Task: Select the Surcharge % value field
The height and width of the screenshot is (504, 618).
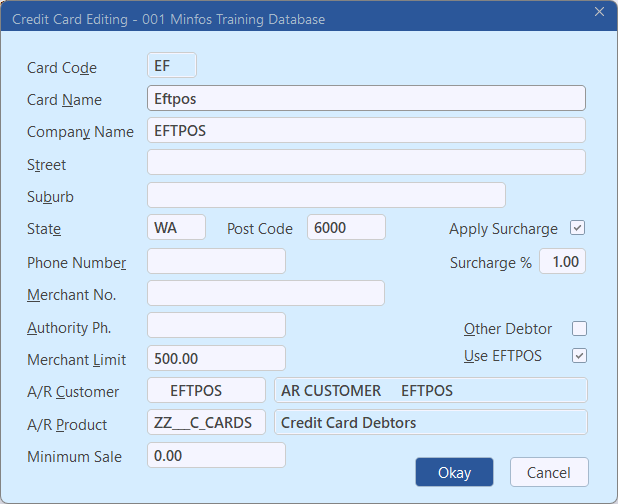Action: [563, 261]
